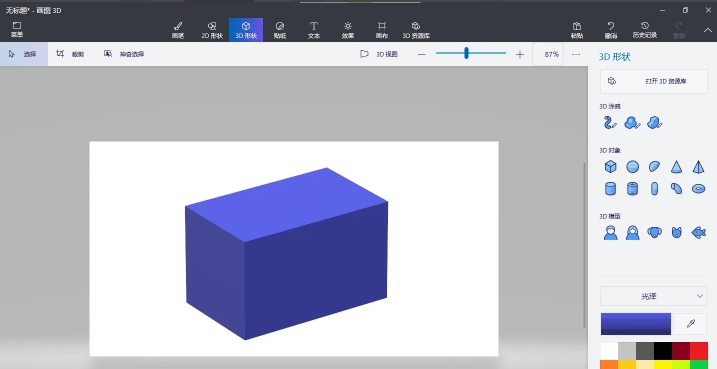Open the Stickers tab
Screen dimensions: 717x369
tap(280, 30)
